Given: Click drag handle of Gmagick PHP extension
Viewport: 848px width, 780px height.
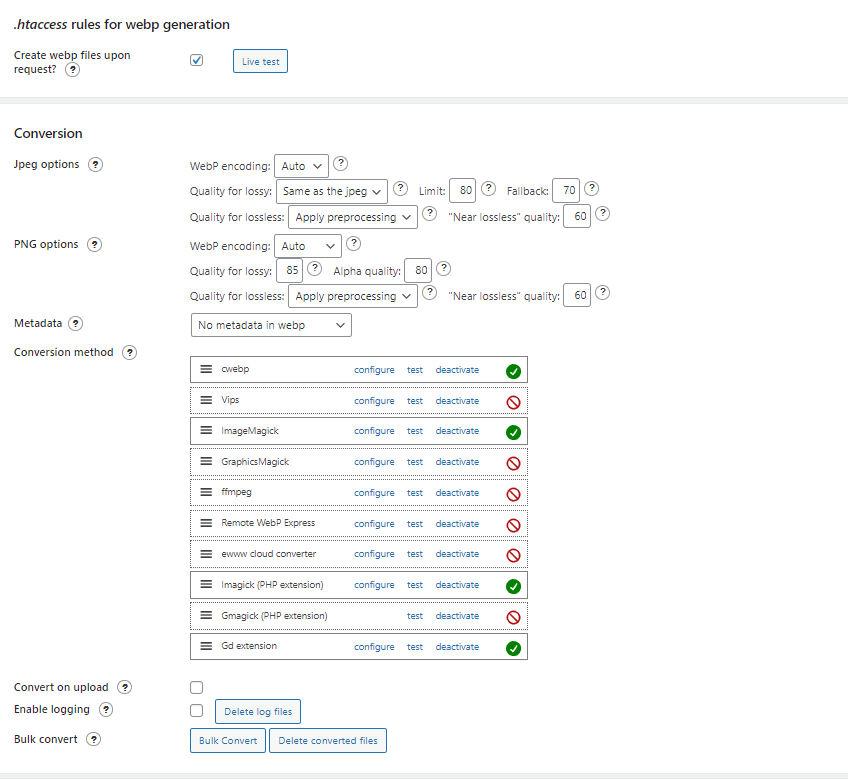Looking at the screenshot, I should pos(206,616).
